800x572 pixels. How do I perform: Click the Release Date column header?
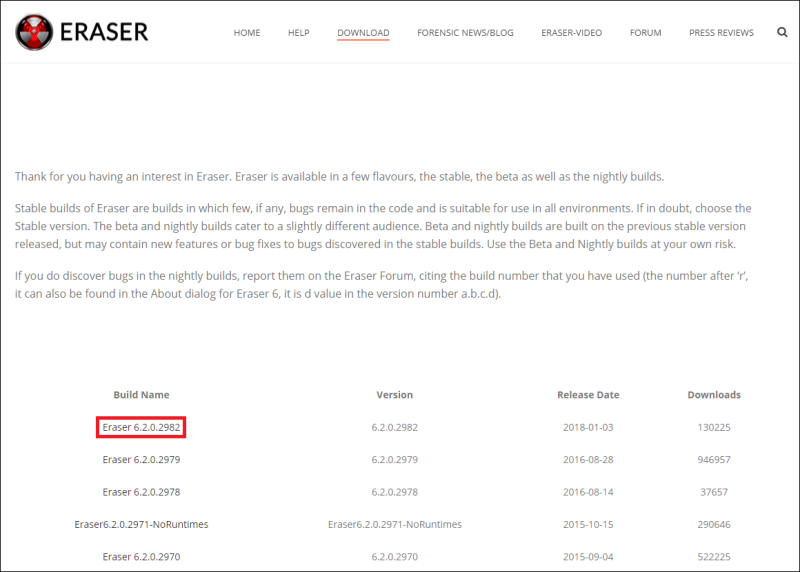pos(588,395)
